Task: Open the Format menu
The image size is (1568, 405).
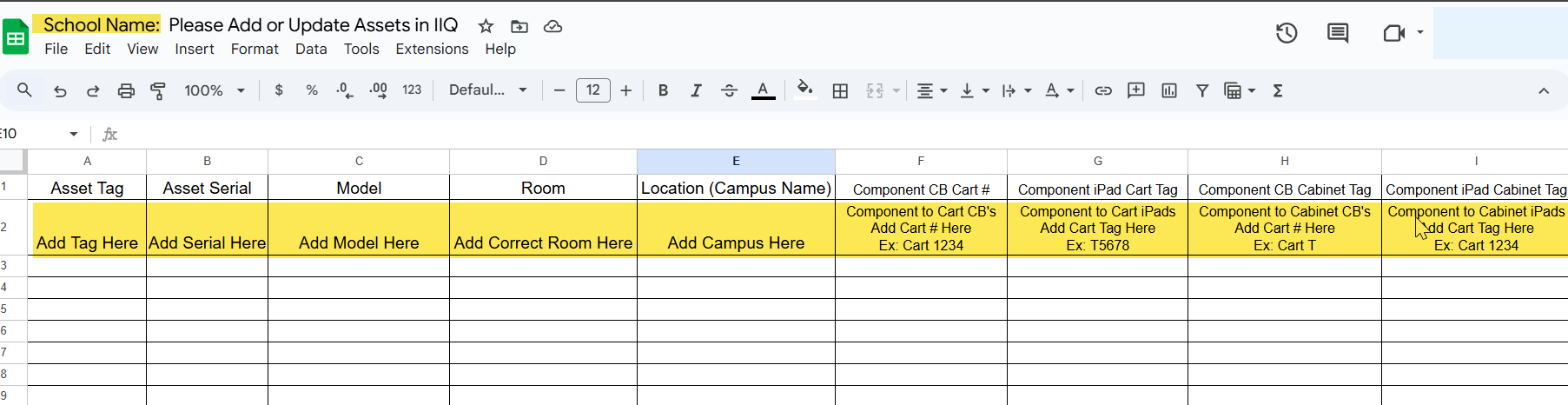Action: (x=255, y=49)
